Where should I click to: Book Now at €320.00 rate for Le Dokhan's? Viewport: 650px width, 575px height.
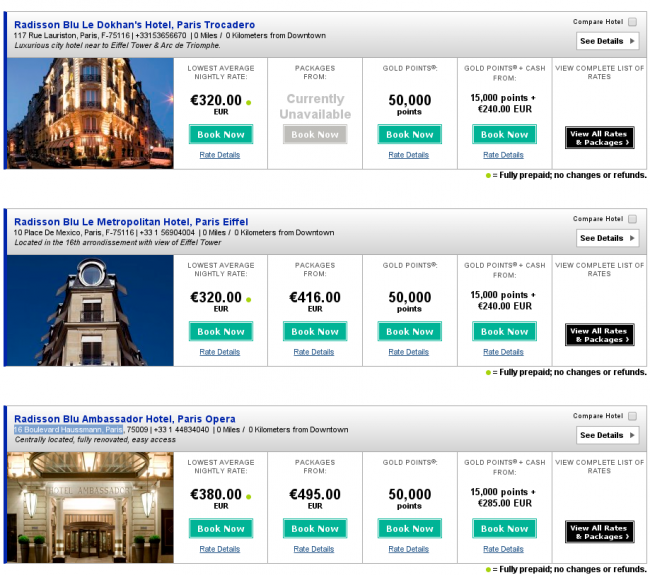(x=220, y=134)
